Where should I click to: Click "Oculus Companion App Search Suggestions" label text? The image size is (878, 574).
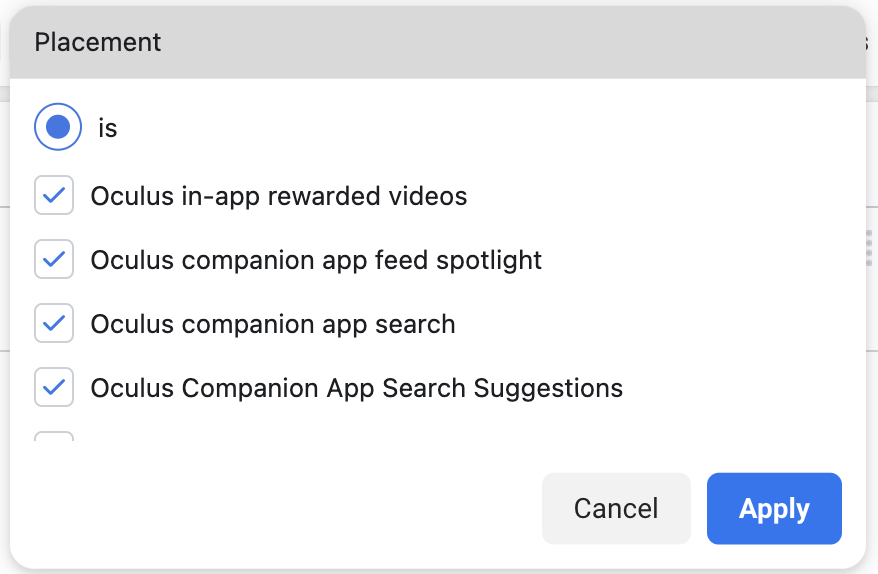click(357, 388)
